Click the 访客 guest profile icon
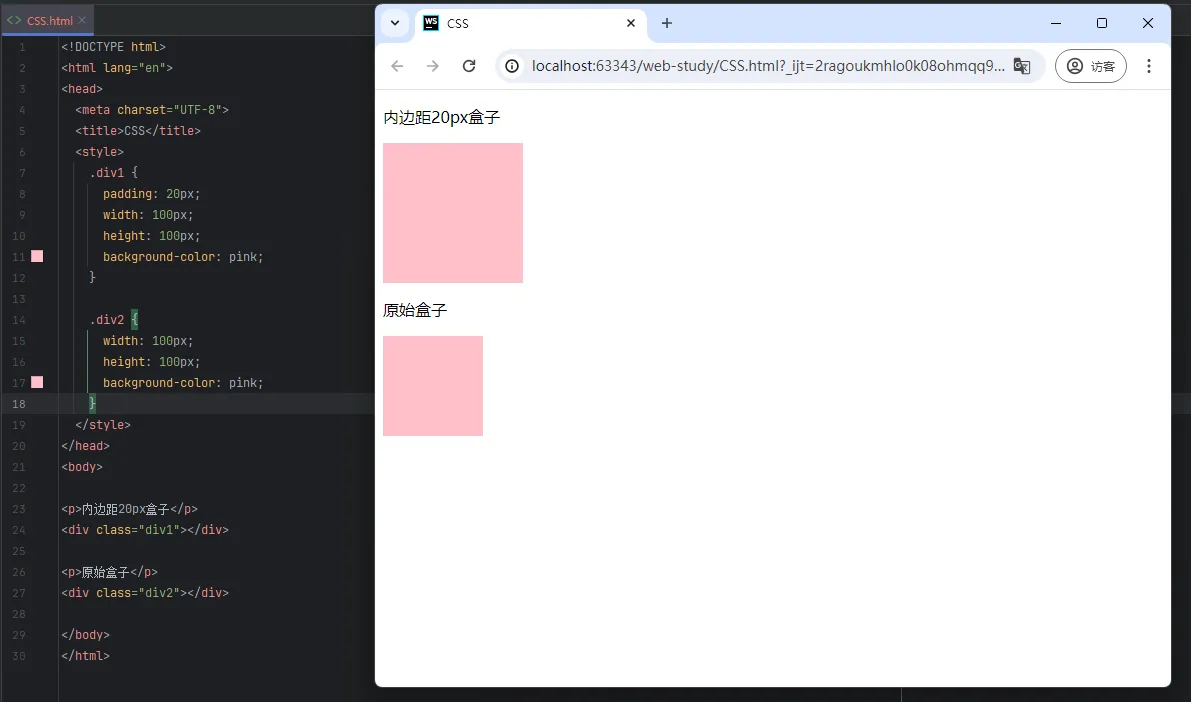Screen dimensions: 1191x702 (1090, 65)
